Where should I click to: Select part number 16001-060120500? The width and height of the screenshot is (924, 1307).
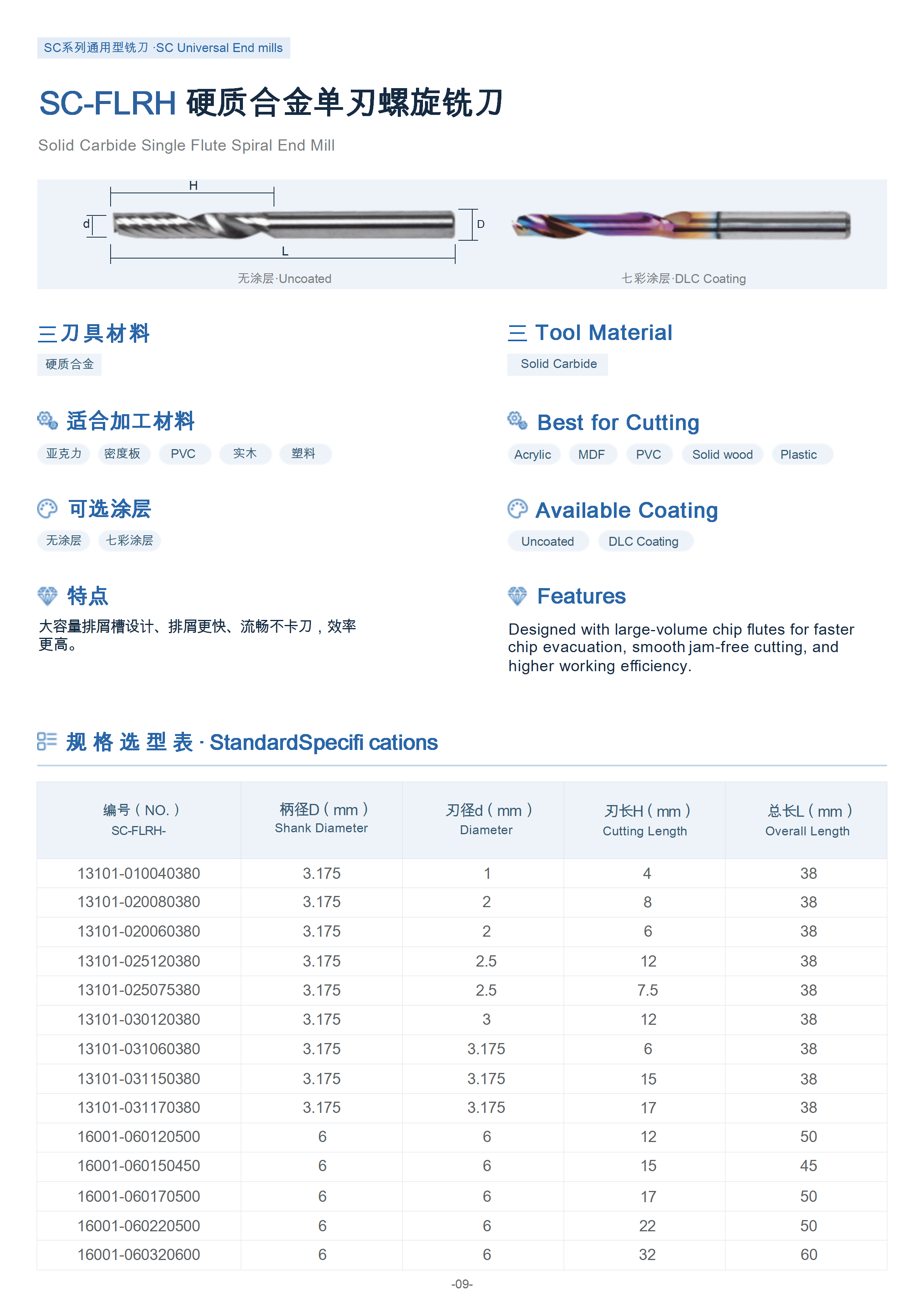(x=139, y=1137)
